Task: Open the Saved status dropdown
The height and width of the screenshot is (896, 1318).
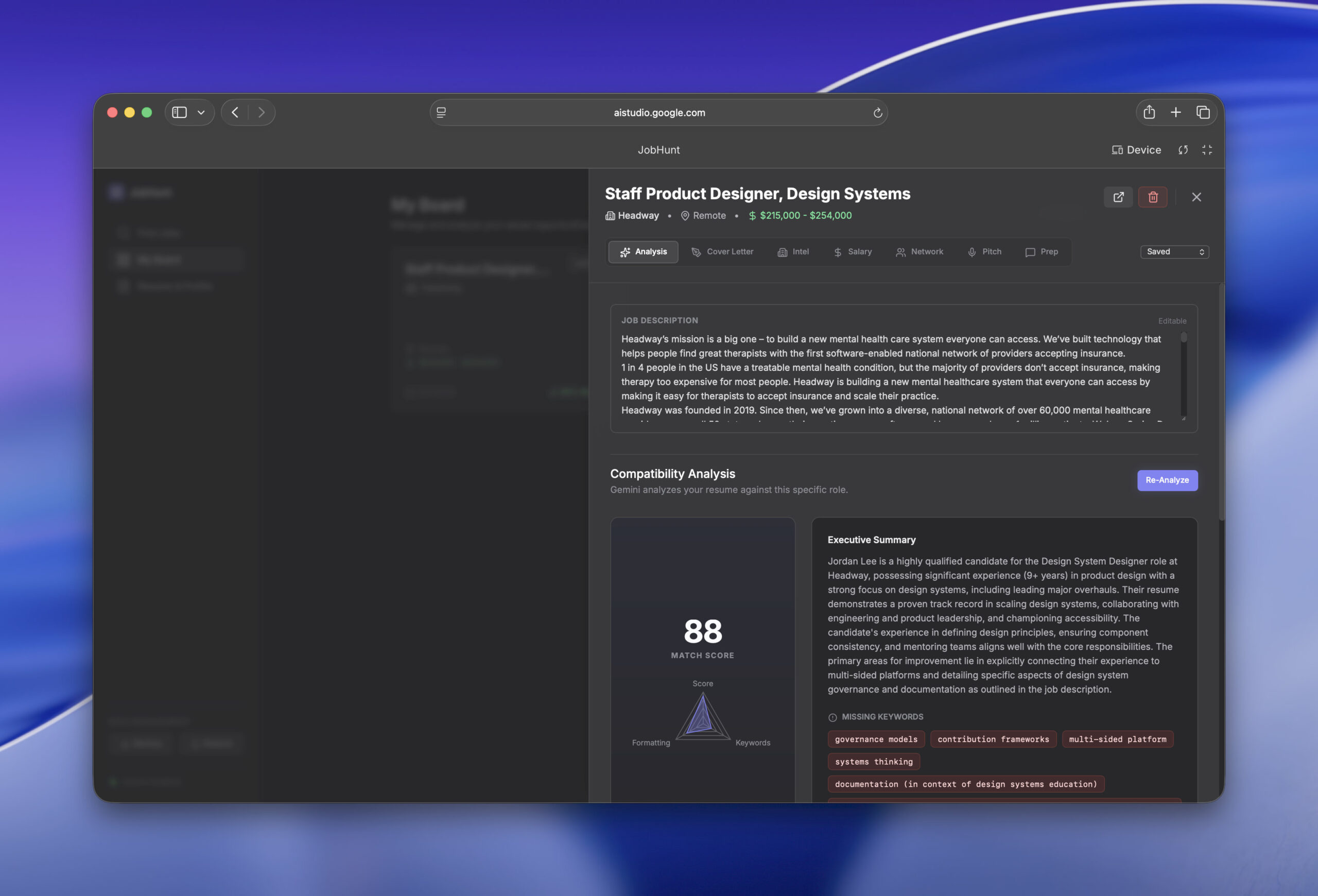Action: point(1174,252)
